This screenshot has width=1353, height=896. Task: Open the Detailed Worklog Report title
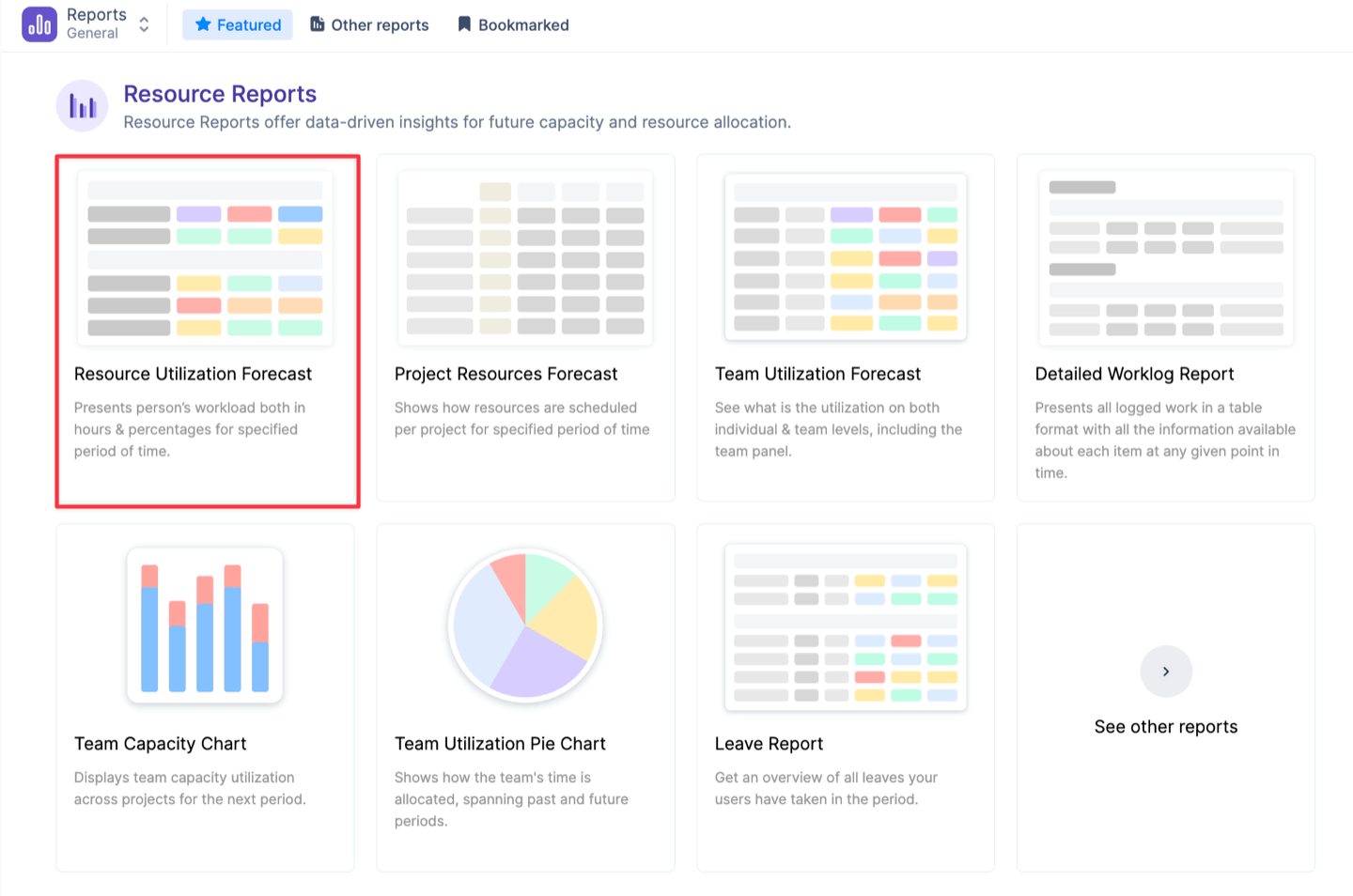click(1134, 374)
